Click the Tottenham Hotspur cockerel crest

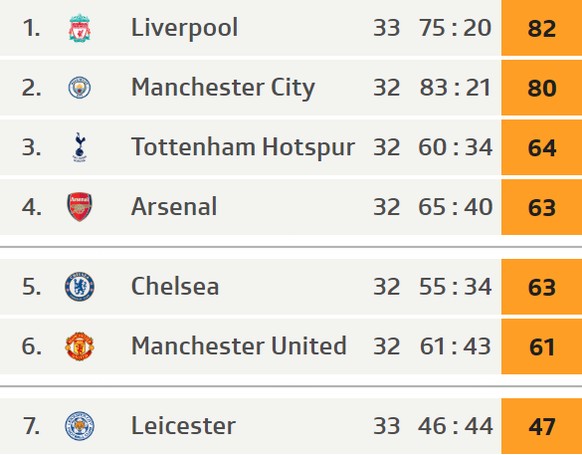79,147
